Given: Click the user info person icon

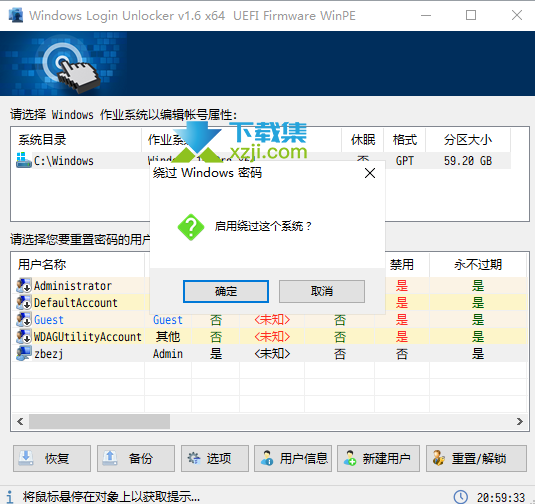Looking at the screenshot, I should [x=267, y=458].
